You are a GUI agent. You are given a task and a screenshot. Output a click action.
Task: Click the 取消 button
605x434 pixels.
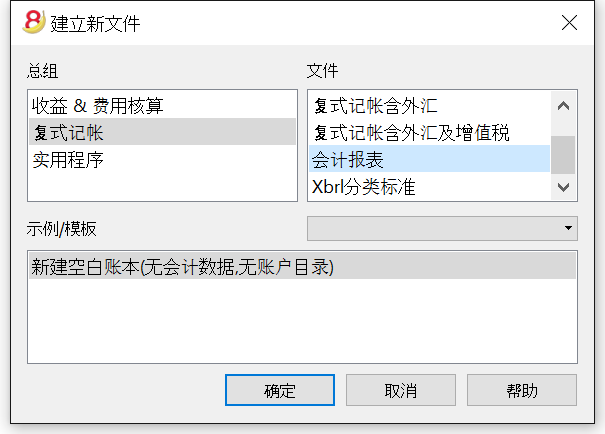401,390
